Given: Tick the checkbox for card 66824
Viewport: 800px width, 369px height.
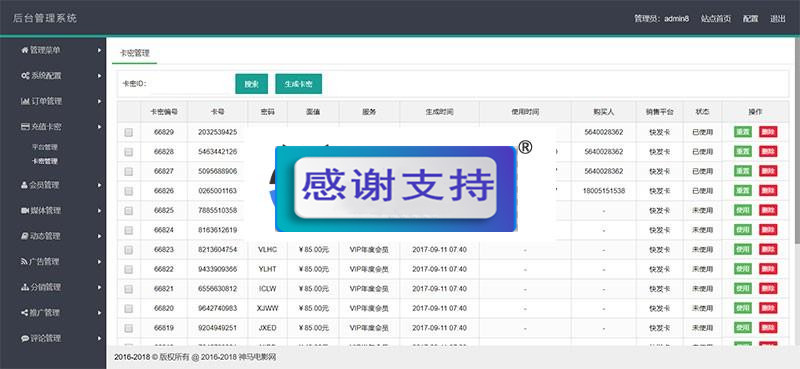Looking at the screenshot, I should (129, 230).
